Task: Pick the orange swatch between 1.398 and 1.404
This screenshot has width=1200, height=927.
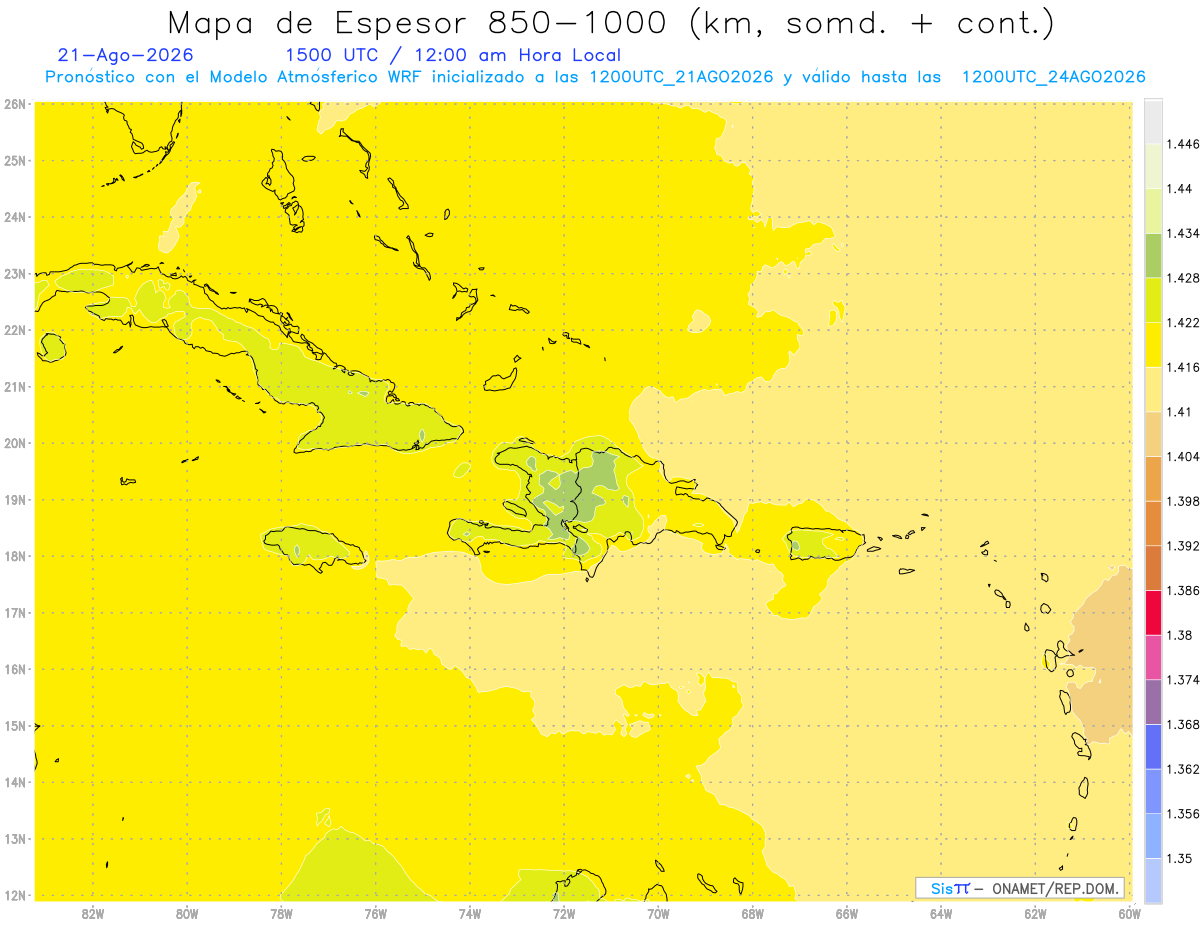Action: click(x=1153, y=478)
